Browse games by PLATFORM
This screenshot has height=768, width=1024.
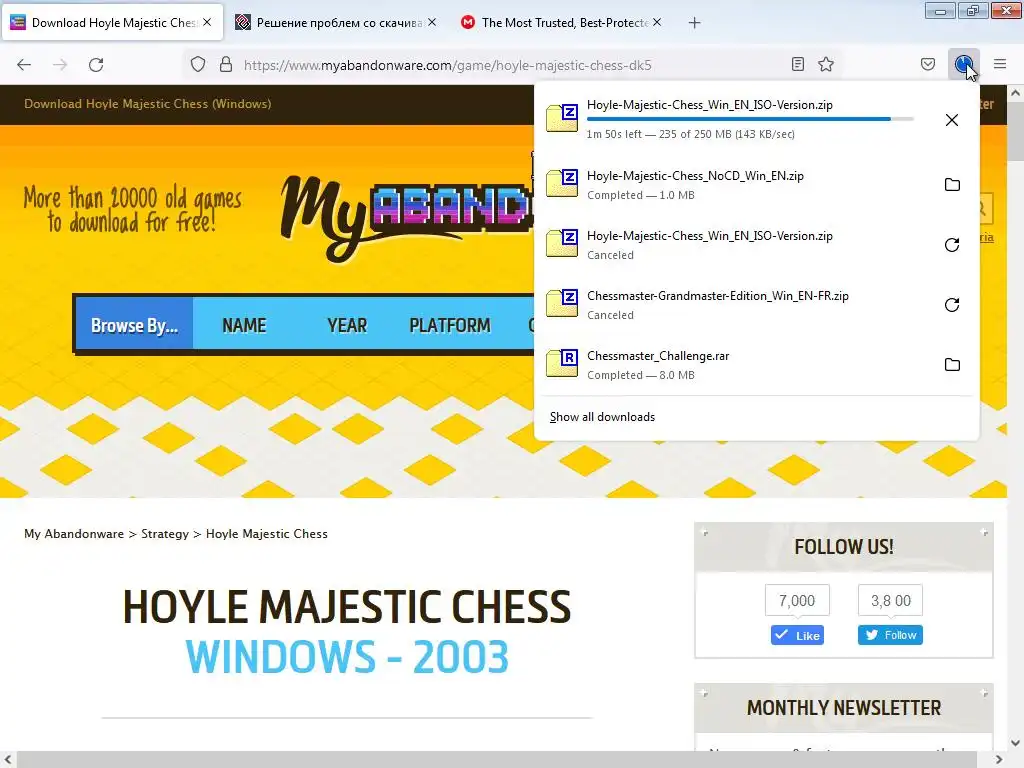coord(450,325)
